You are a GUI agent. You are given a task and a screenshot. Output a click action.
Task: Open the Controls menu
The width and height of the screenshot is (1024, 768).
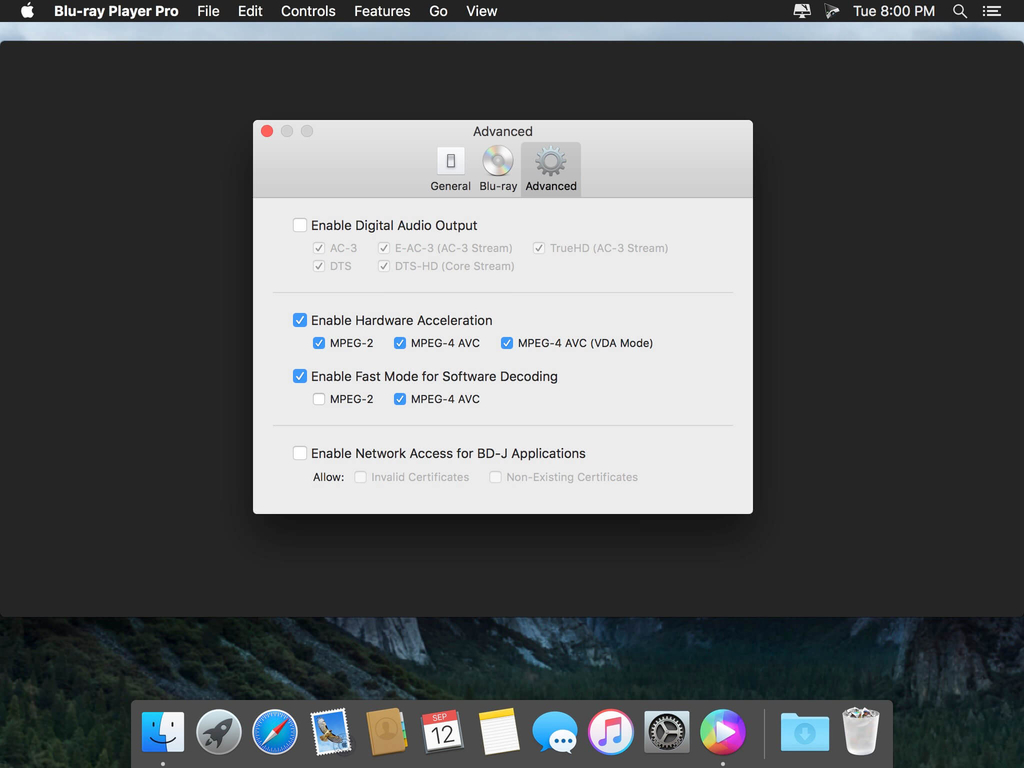tap(308, 11)
